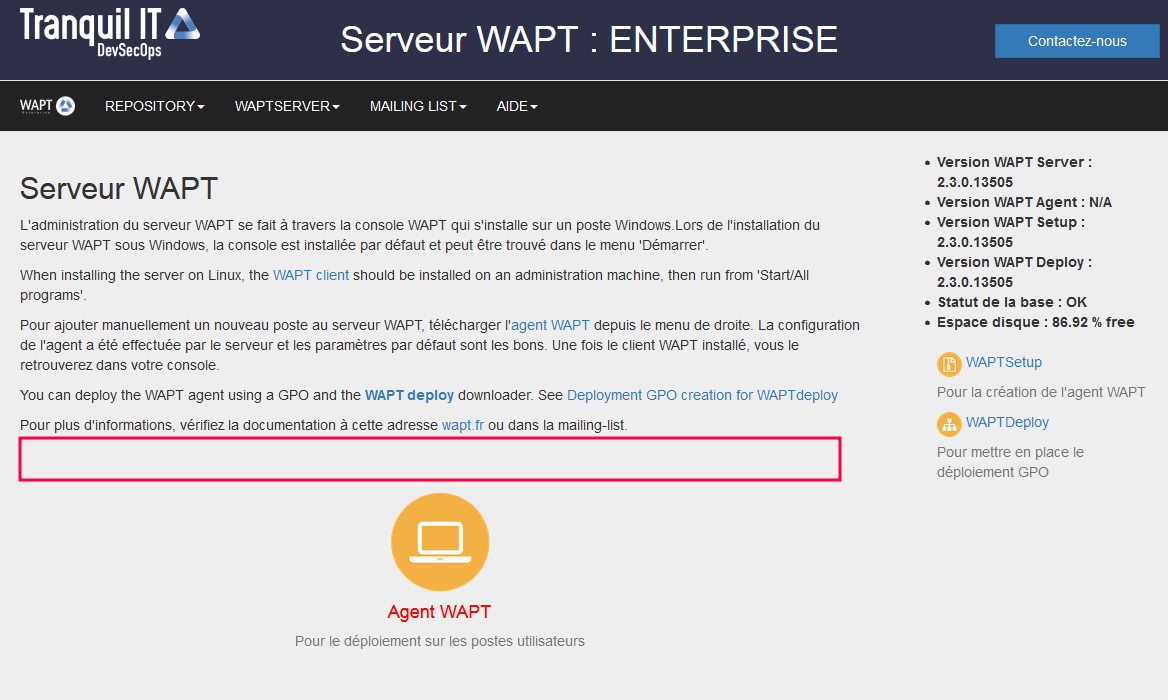Click the WAPT logo in navigation bar
Viewport: 1168px width, 700px height.
48,106
